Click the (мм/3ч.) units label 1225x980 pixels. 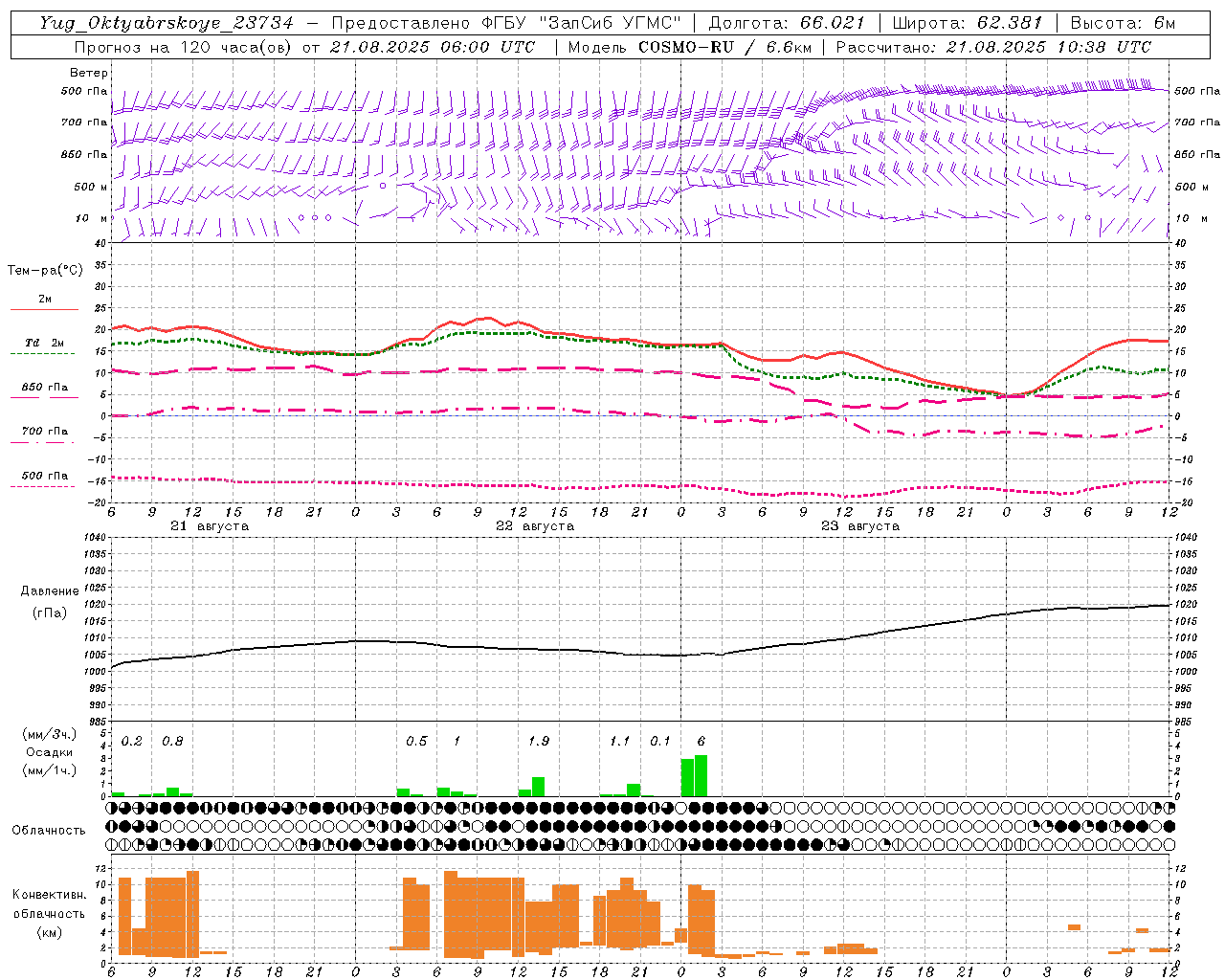click(50, 735)
